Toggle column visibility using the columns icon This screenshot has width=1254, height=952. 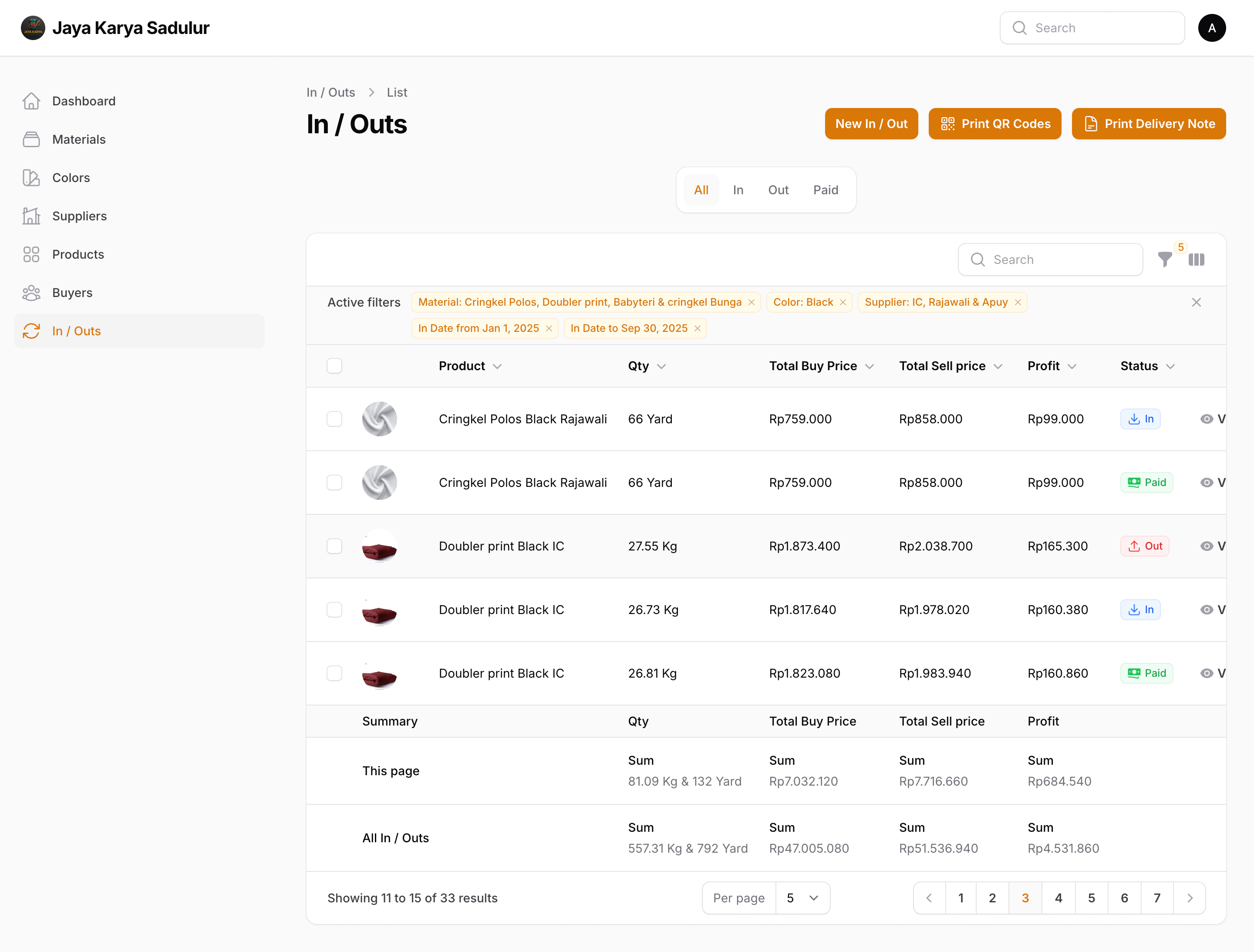(x=1197, y=259)
